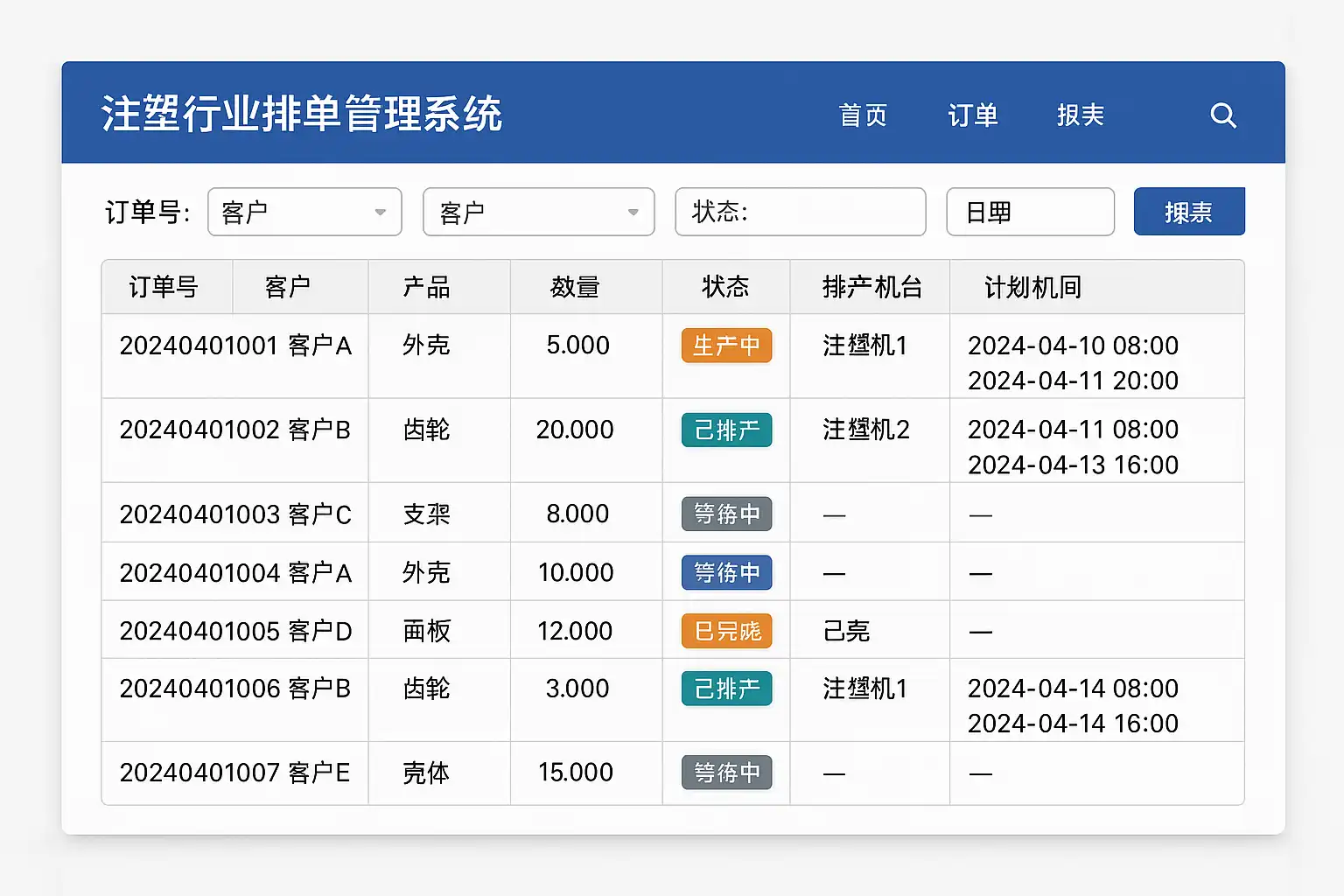Click the teal status badge for order 20240401006

[x=726, y=689]
